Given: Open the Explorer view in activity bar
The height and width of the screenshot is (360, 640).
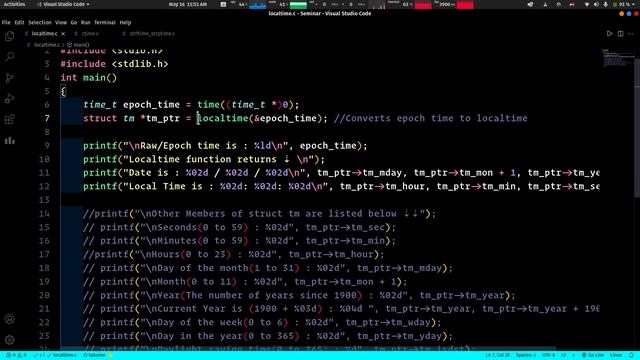Looking at the screenshot, I should point(9,36).
